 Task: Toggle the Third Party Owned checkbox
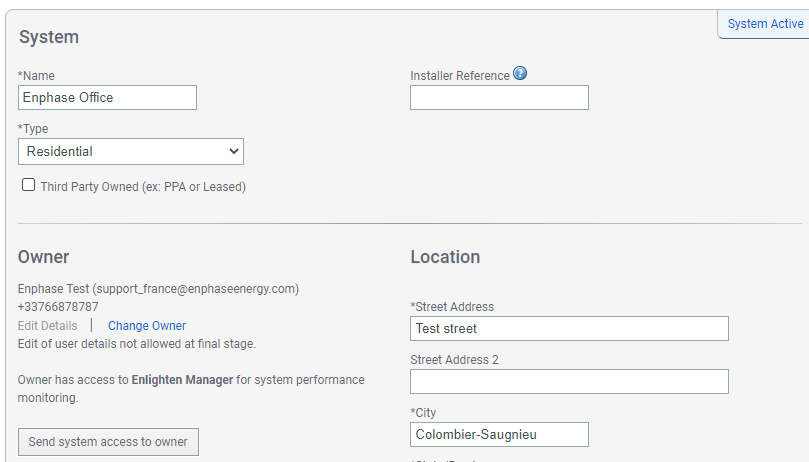[x=29, y=185]
